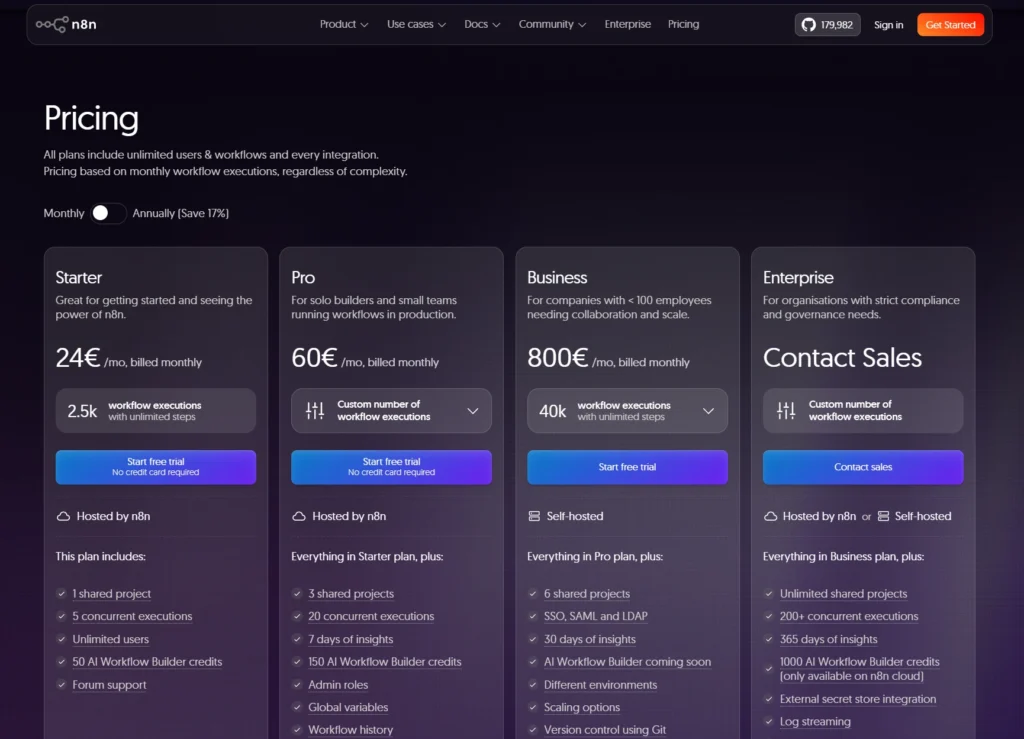Click Unlimited users feature in Starter
Screen dimensions: 1024x739
pyautogui.click(x=110, y=639)
